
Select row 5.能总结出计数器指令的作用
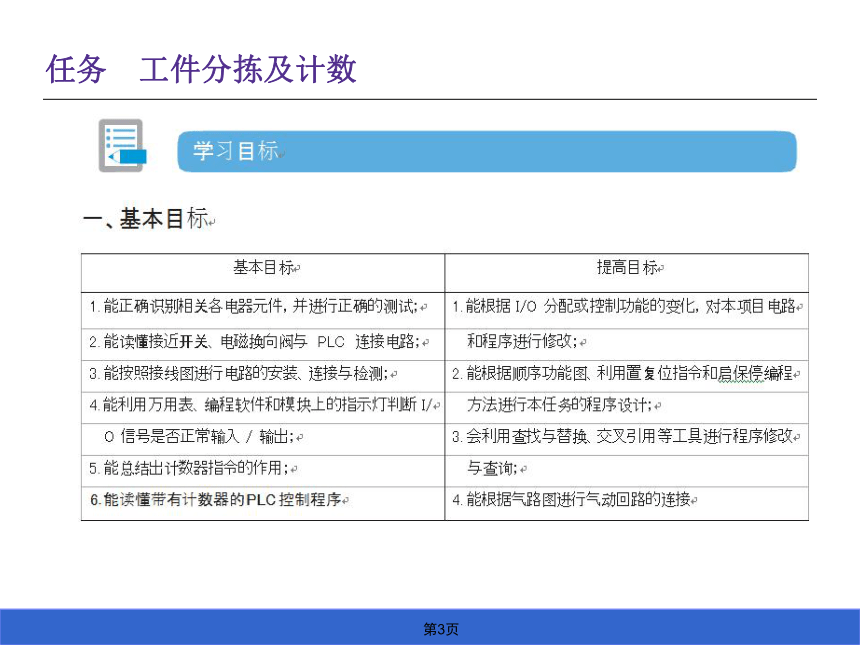pyautogui.click(x=263, y=471)
